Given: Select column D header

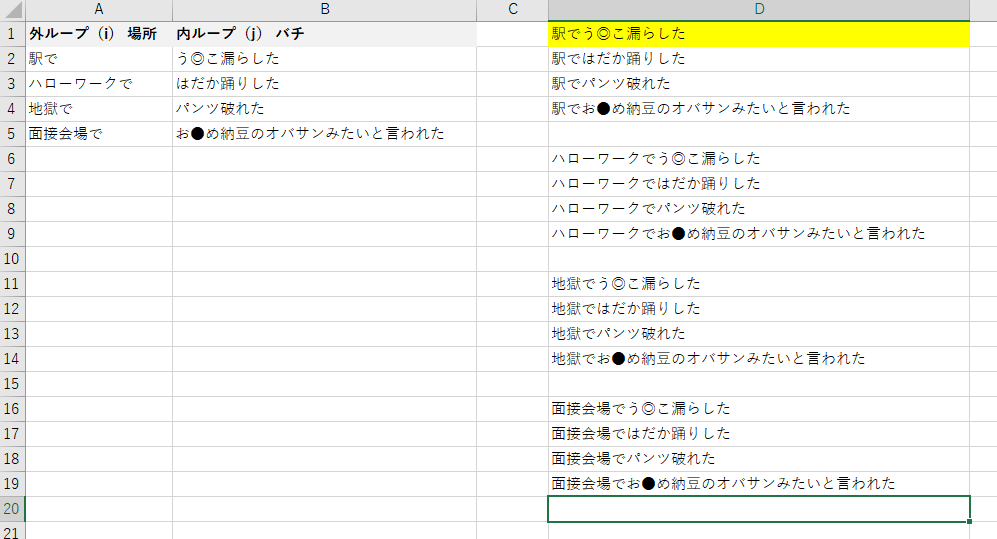Looking at the screenshot, I should coord(759,10).
